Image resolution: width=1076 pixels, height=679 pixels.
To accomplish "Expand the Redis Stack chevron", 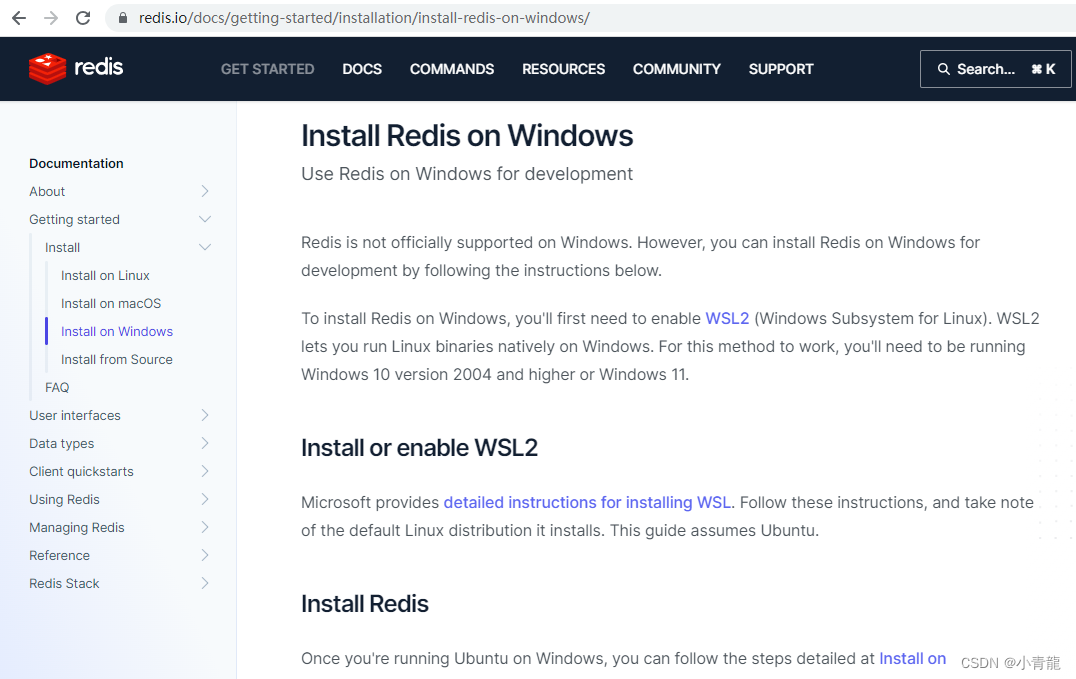I will coord(204,584).
